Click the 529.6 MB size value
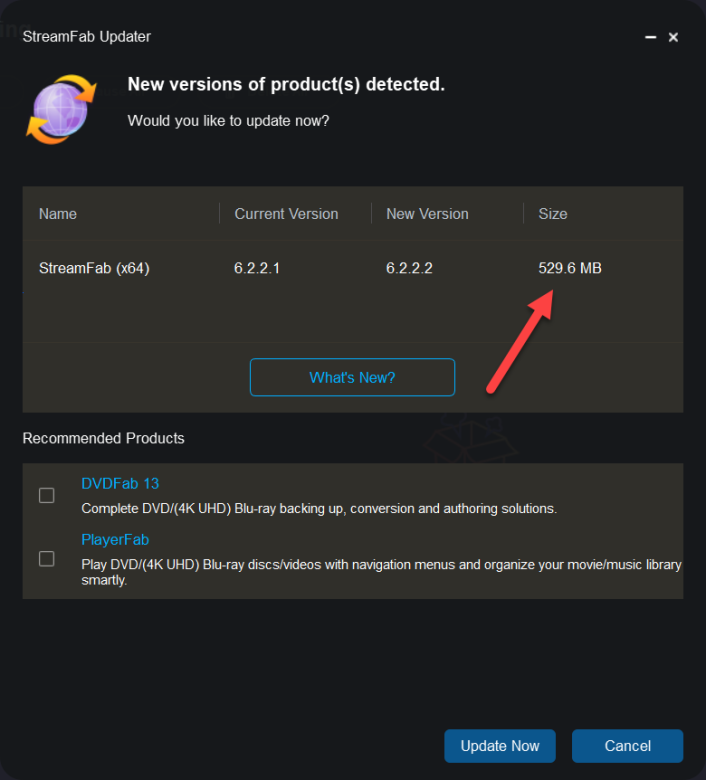 (x=570, y=268)
